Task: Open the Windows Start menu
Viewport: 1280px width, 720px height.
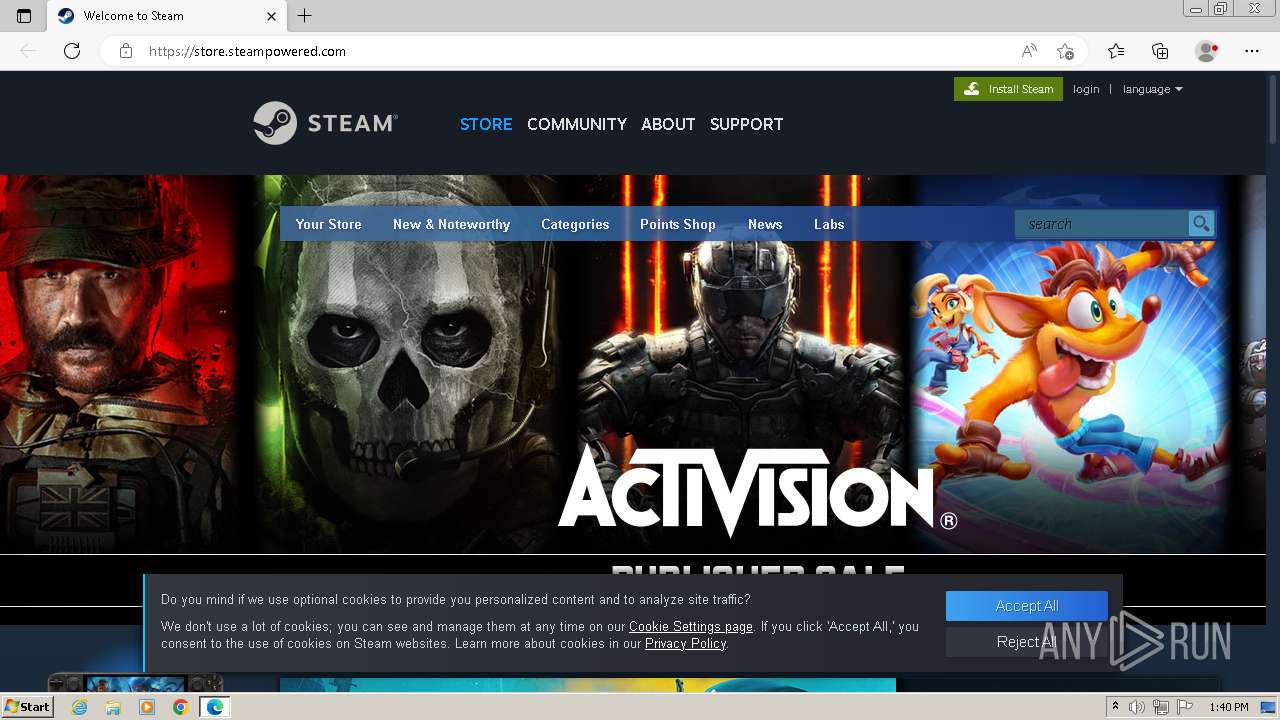Action: (x=27, y=707)
